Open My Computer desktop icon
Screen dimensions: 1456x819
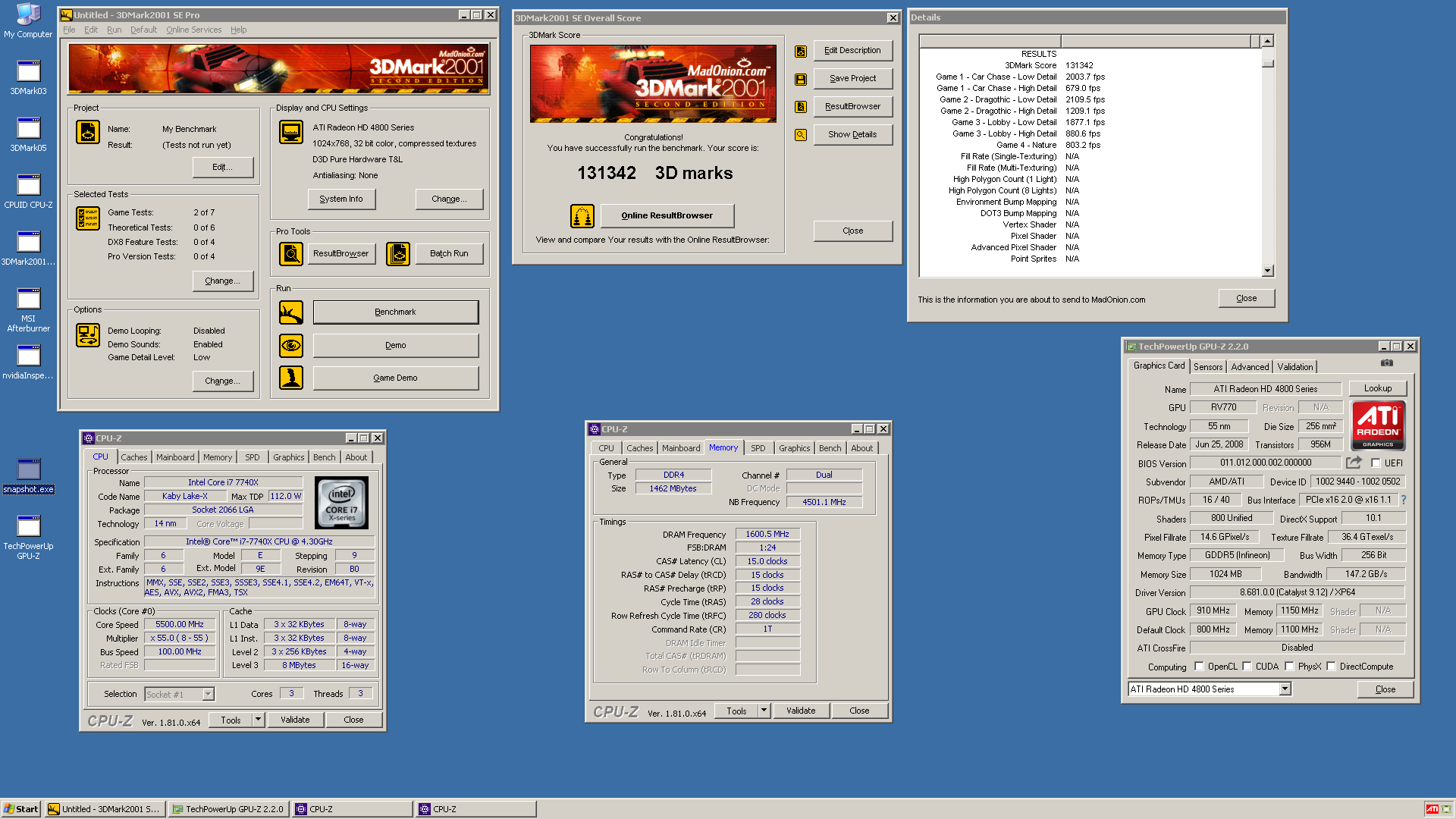(x=28, y=20)
